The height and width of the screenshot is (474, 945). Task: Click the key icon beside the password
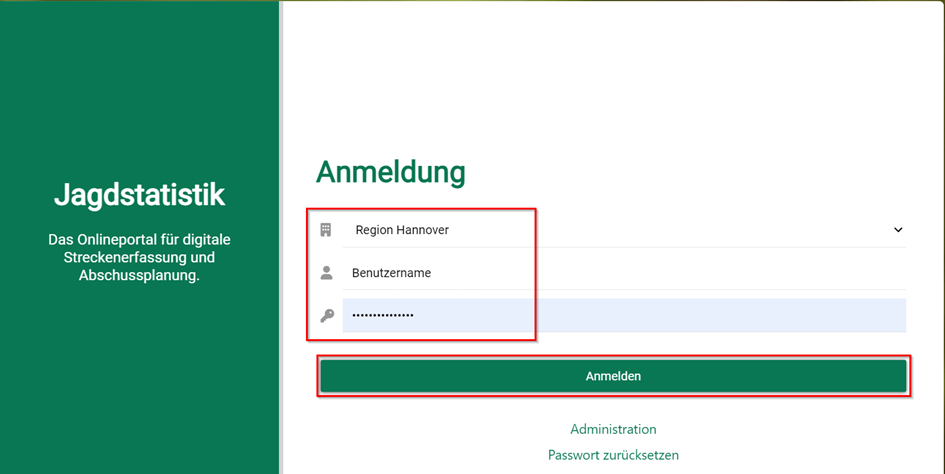point(326,316)
